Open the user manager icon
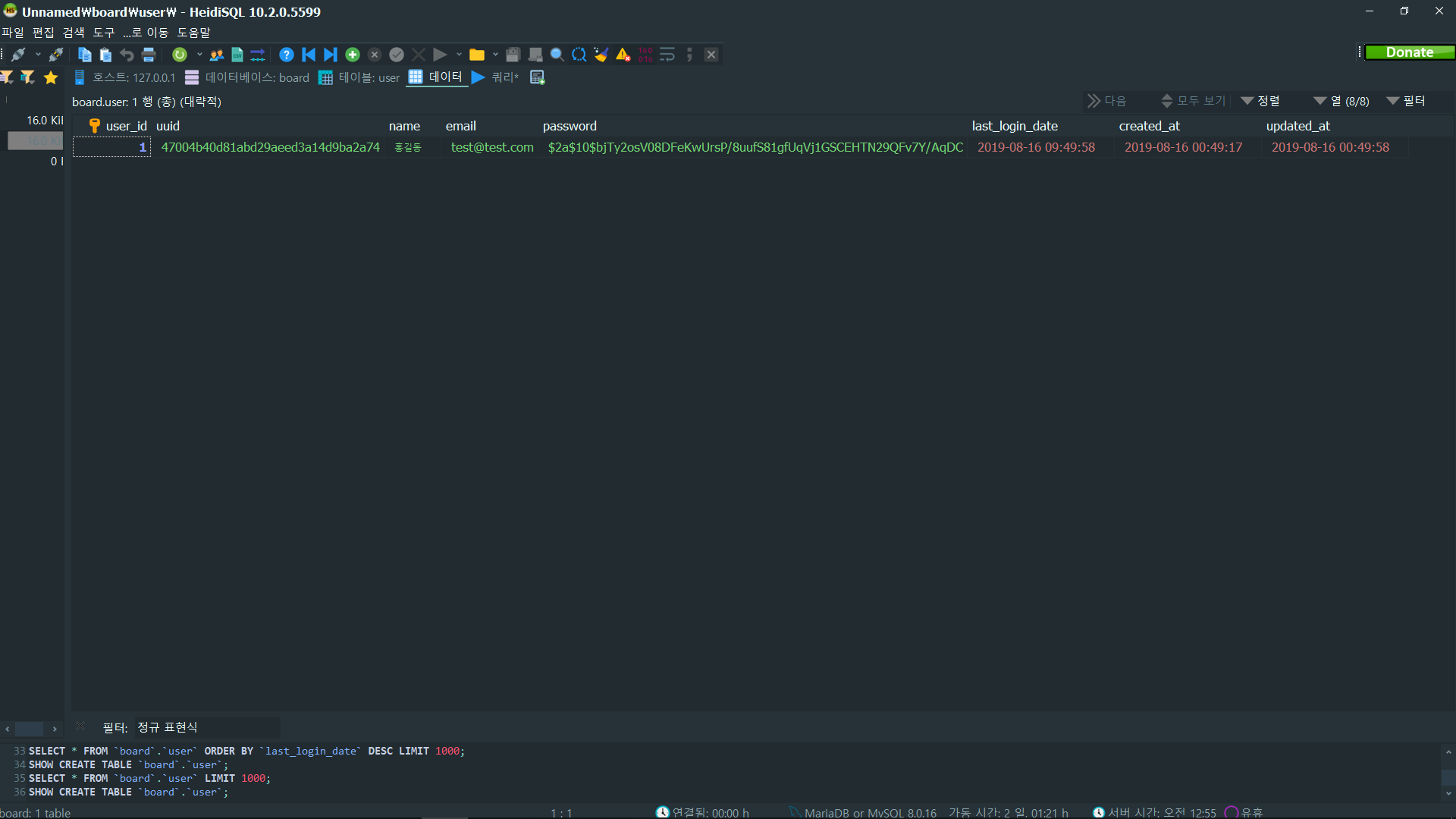Screen dimensions: 1456x819 [x=217, y=55]
